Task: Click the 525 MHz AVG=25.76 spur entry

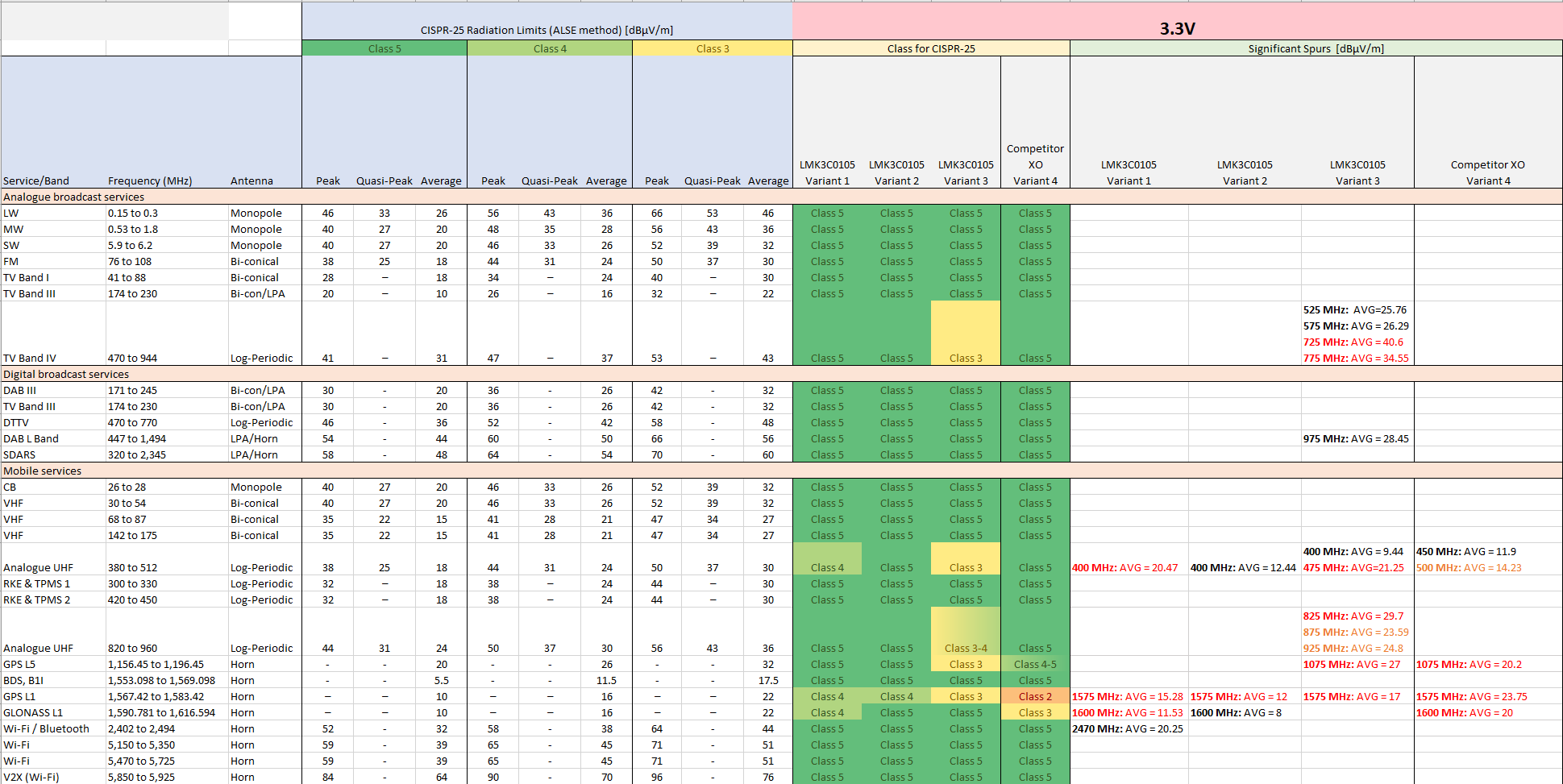Action: (x=1355, y=309)
